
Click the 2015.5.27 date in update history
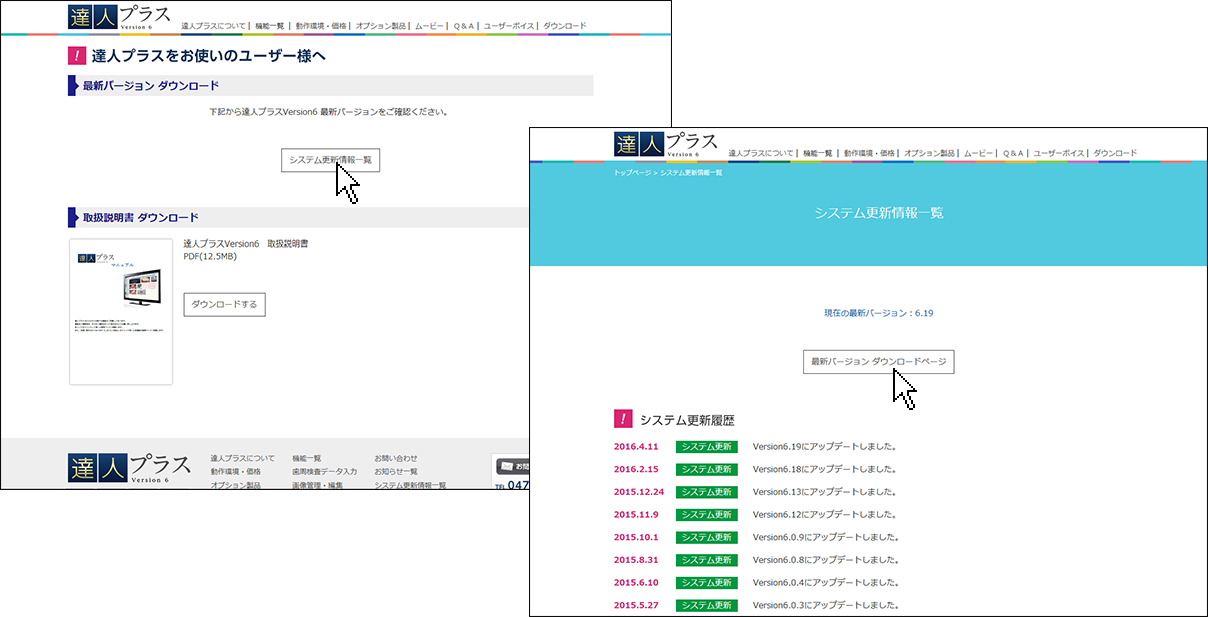tap(636, 605)
